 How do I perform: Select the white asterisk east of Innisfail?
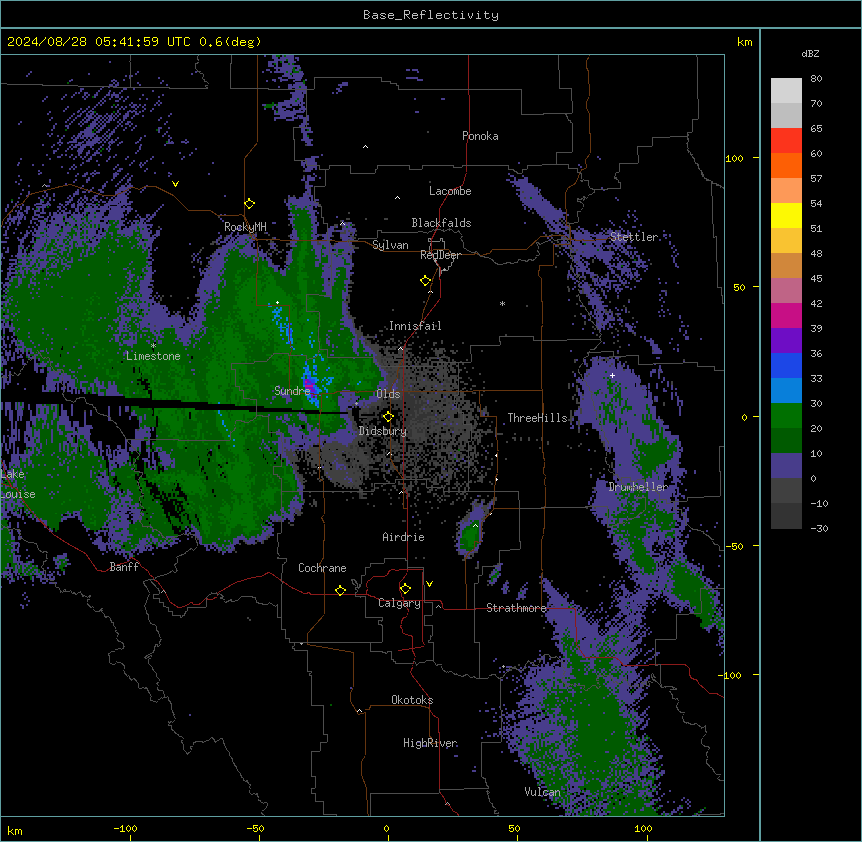coord(502,303)
